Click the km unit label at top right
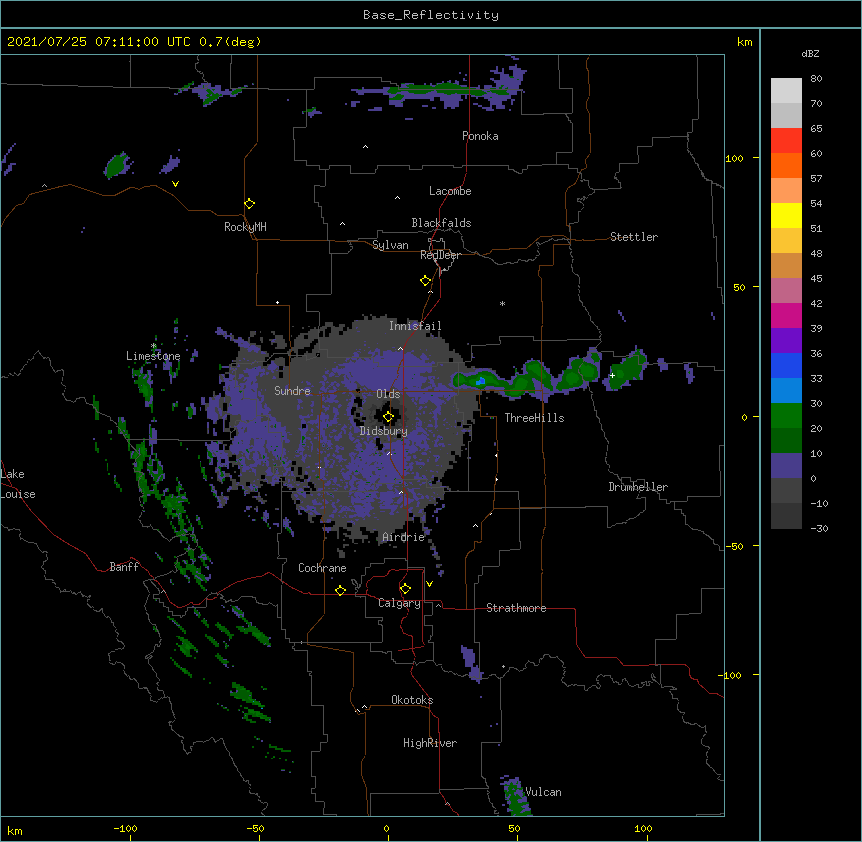Screen dimensions: 862x842 pyautogui.click(x=744, y=42)
